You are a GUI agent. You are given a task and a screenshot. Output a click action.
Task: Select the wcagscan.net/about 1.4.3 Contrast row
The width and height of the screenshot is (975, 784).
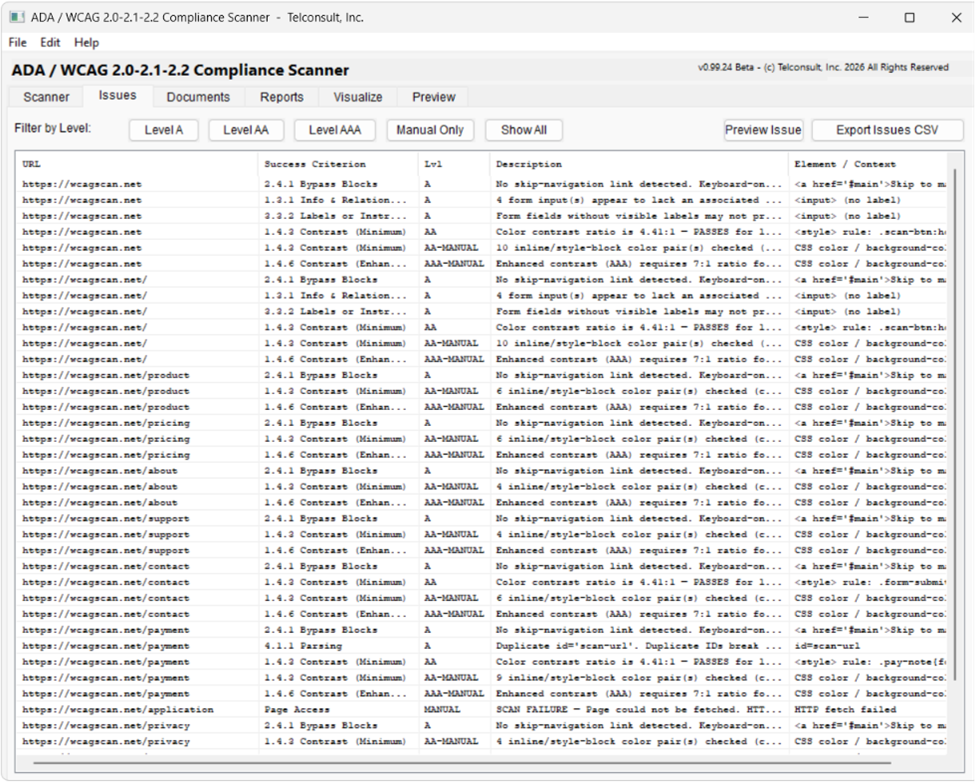482,487
